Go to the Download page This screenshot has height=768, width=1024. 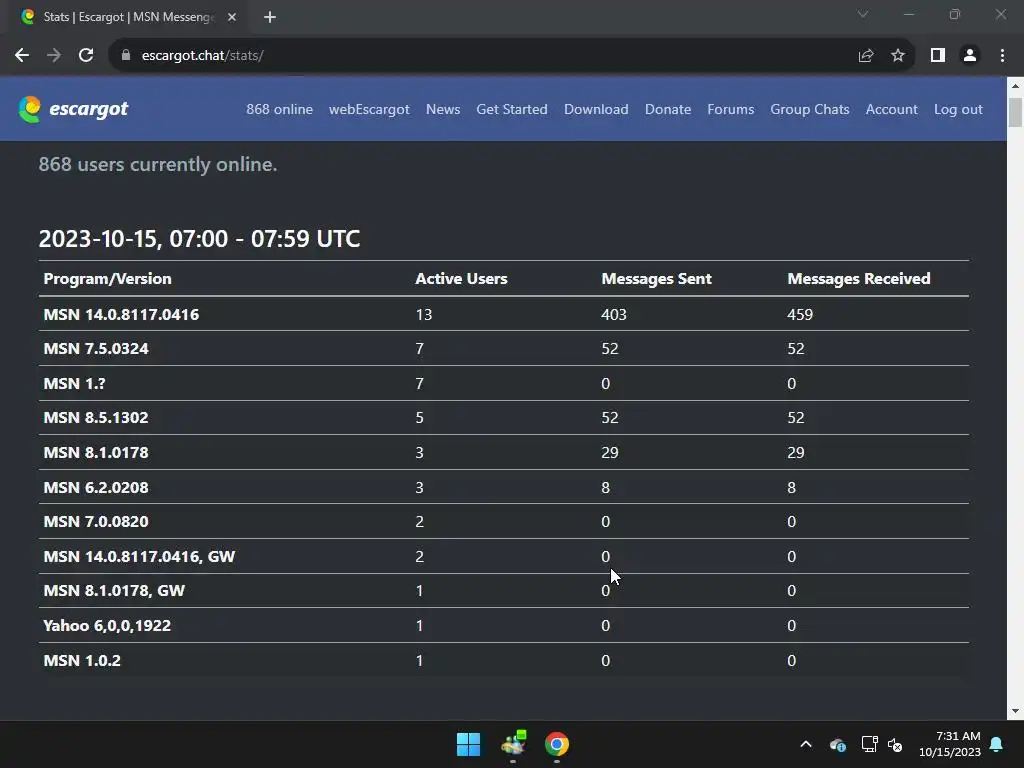pyautogui.click(x=596, y=109)
